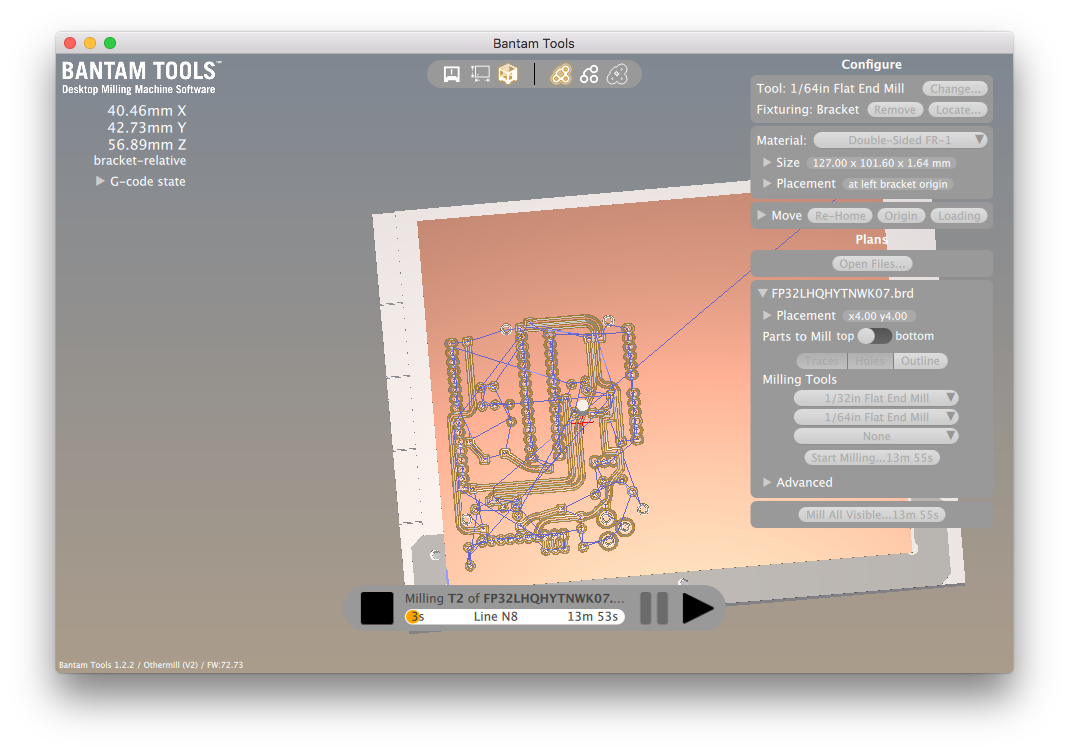Toggle the Holes milling part

click(x=870, y=361)
